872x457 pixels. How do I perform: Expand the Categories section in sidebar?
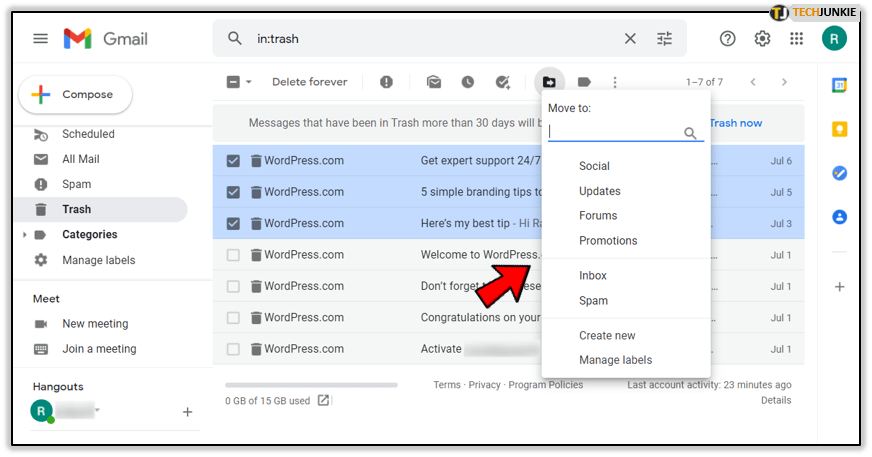[25, 235]
